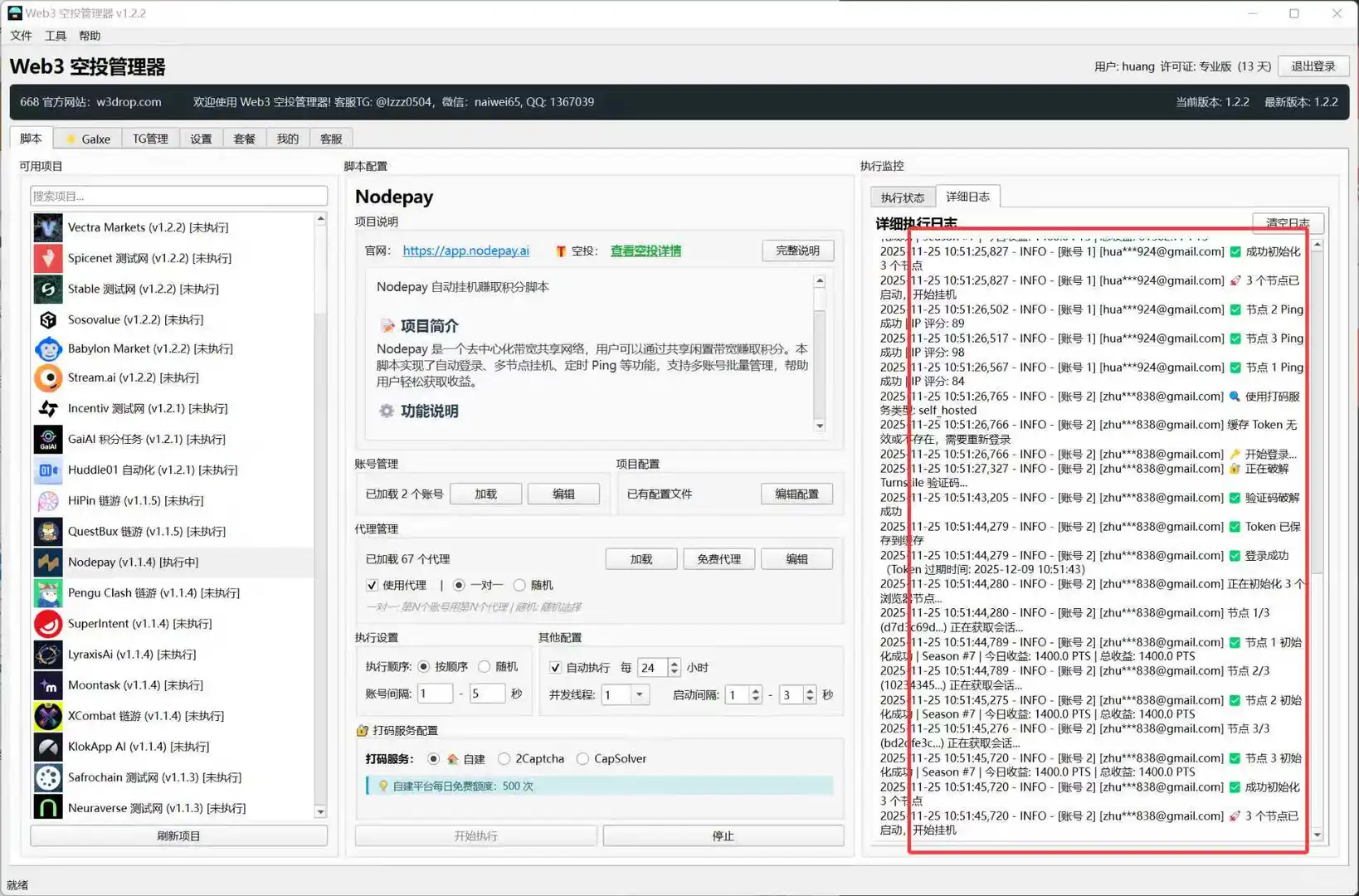Open the app.nodepay.ai website link
Image resolution: width=1359 pixels, height=896 pixels.
(x=465, y=251)
